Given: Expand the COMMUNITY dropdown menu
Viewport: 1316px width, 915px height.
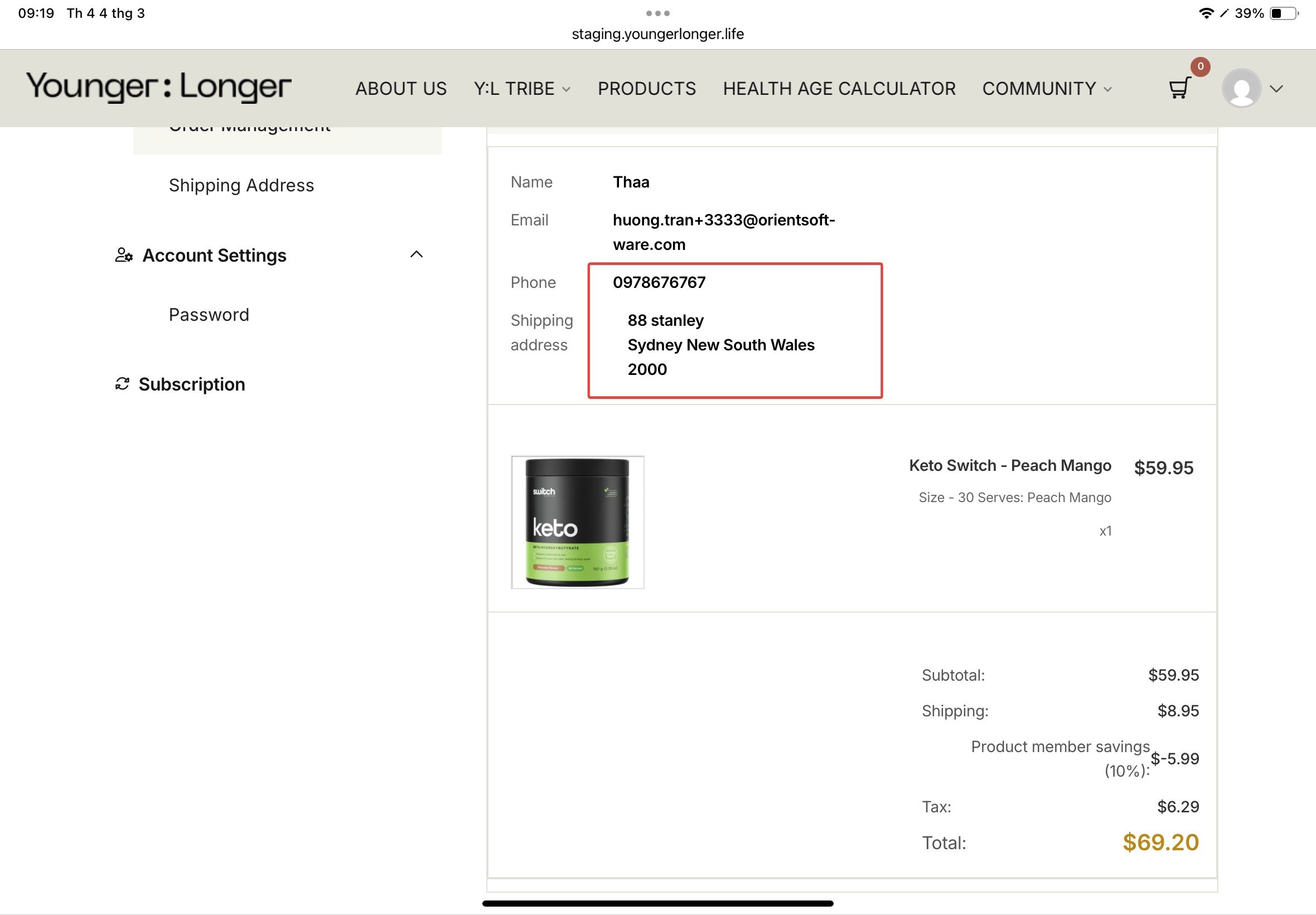Looking at the screenshot, I should [x=1046, y=89].
